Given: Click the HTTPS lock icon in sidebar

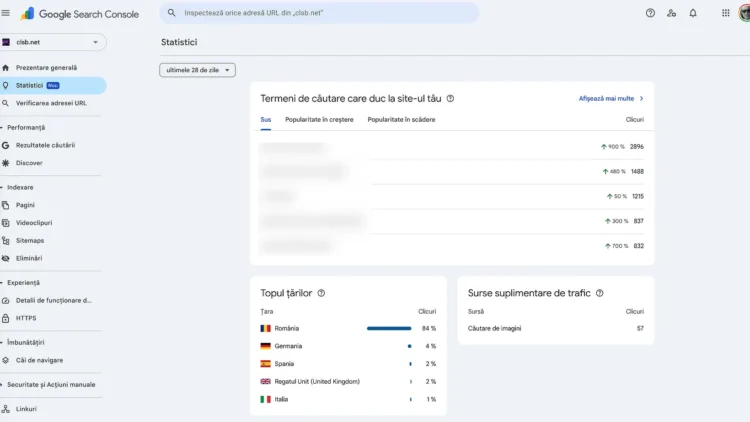Looking at the screenshot, I should 6,318.
